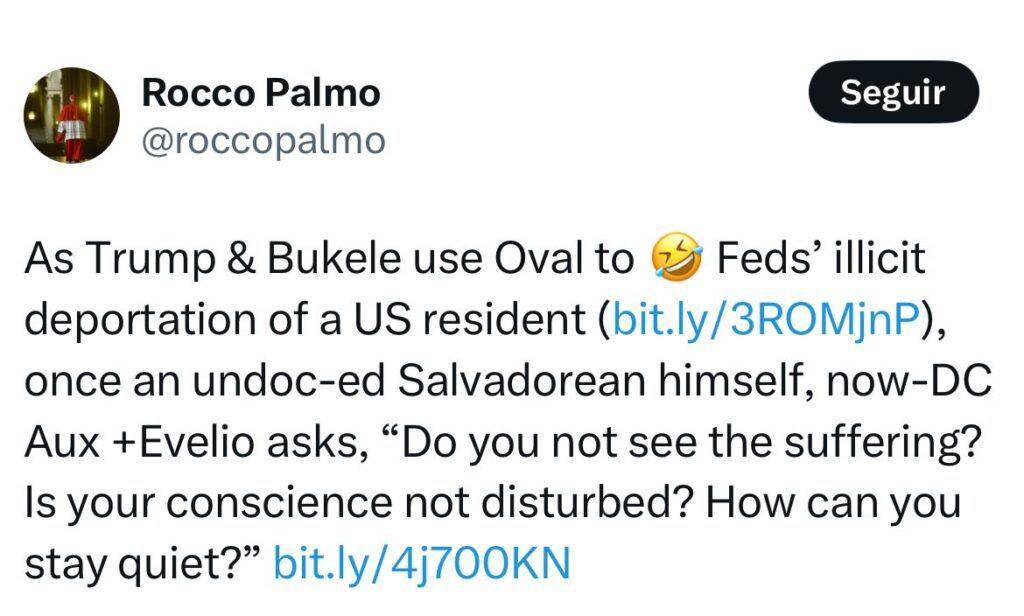1024x616 pixels.
Task: Open the bit.ly/3ROMjnP link
Action: coord(765,320)
